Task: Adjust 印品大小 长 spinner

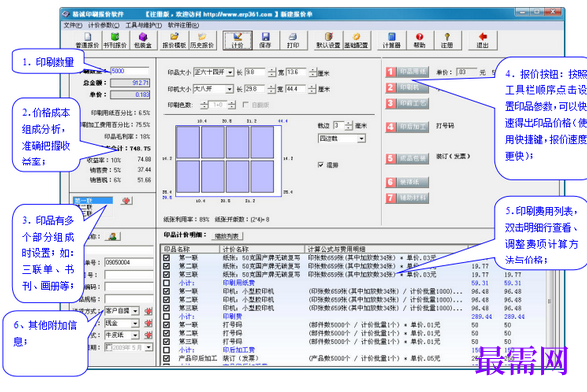Action: coord(272,72)
